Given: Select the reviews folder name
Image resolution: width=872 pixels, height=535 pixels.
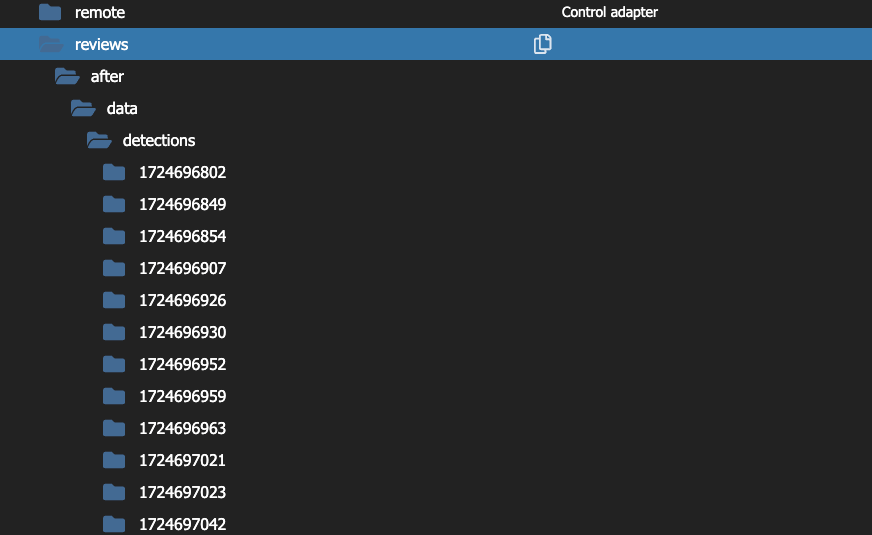Looking at the screenshot, I should 102,44.
